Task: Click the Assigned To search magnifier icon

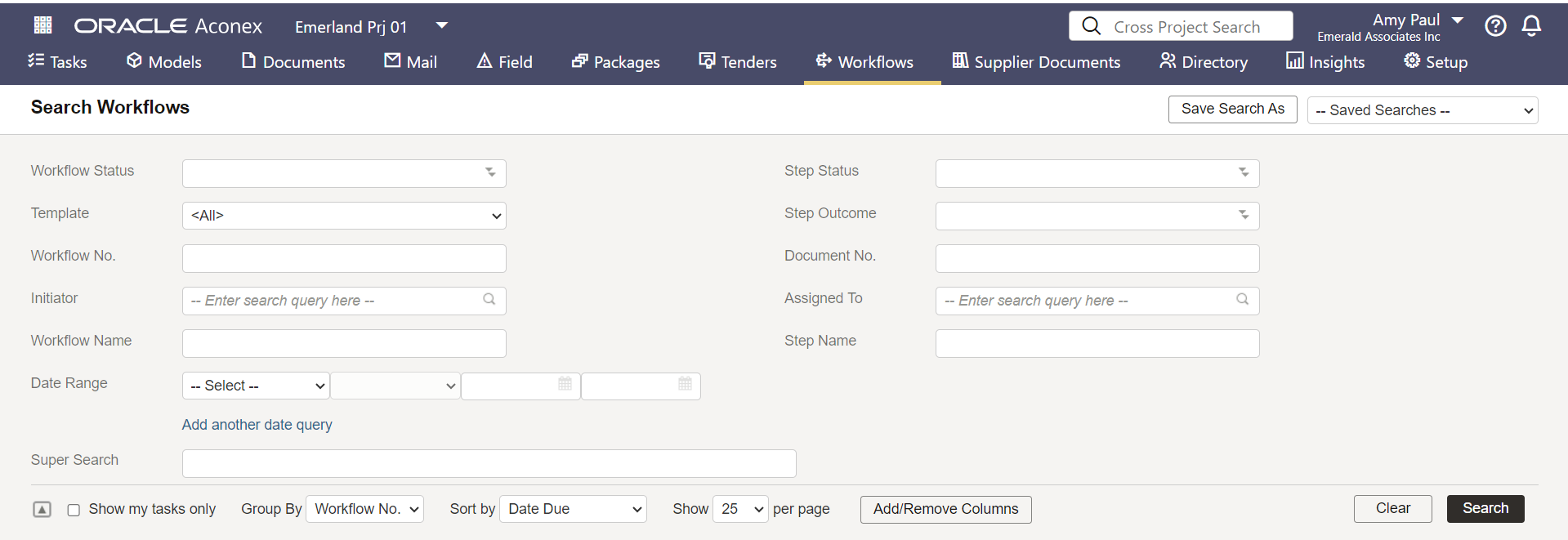Action: [x=1242, y=299]
